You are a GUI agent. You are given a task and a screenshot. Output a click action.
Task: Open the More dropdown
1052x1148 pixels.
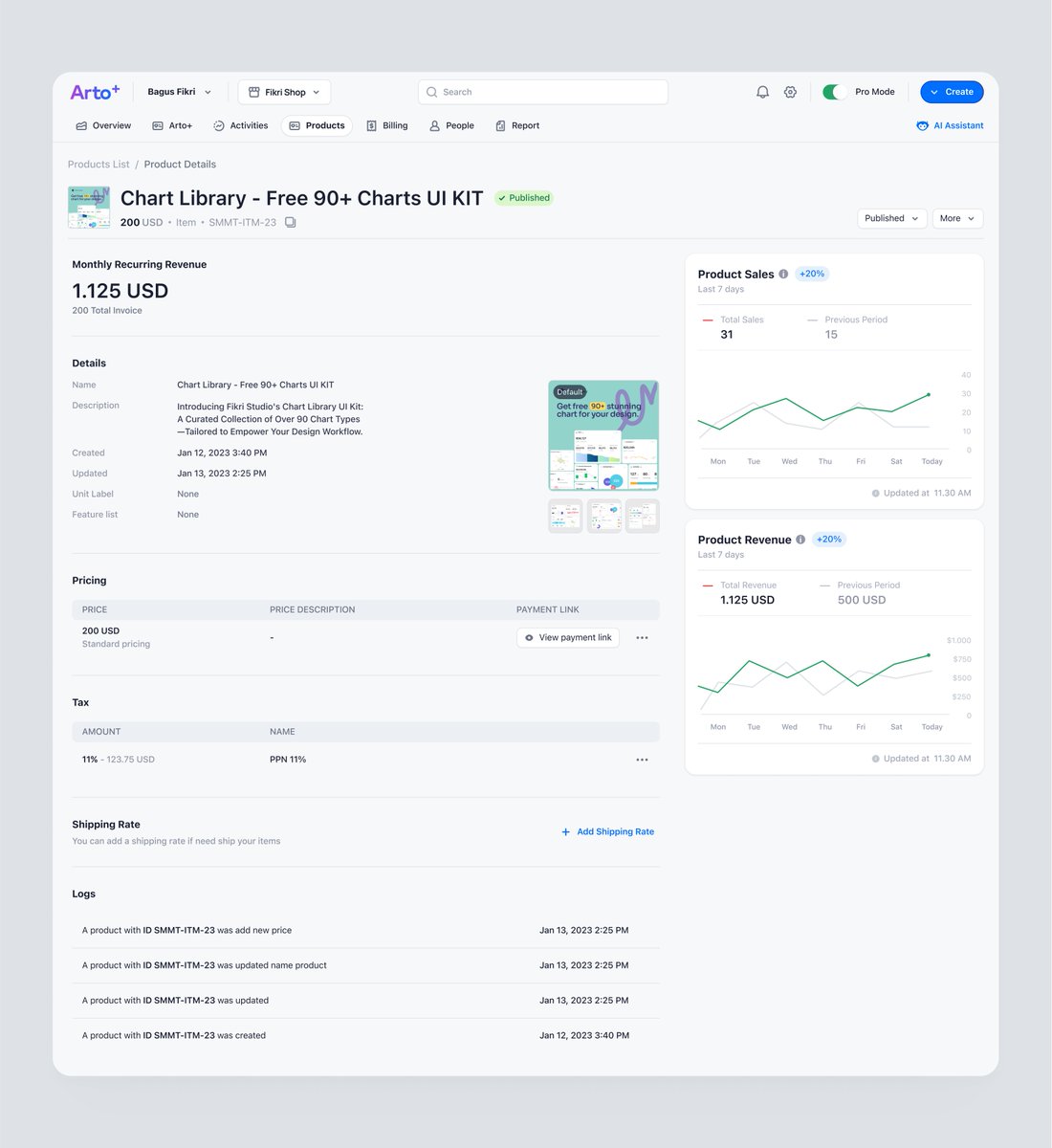coord(957,218)
